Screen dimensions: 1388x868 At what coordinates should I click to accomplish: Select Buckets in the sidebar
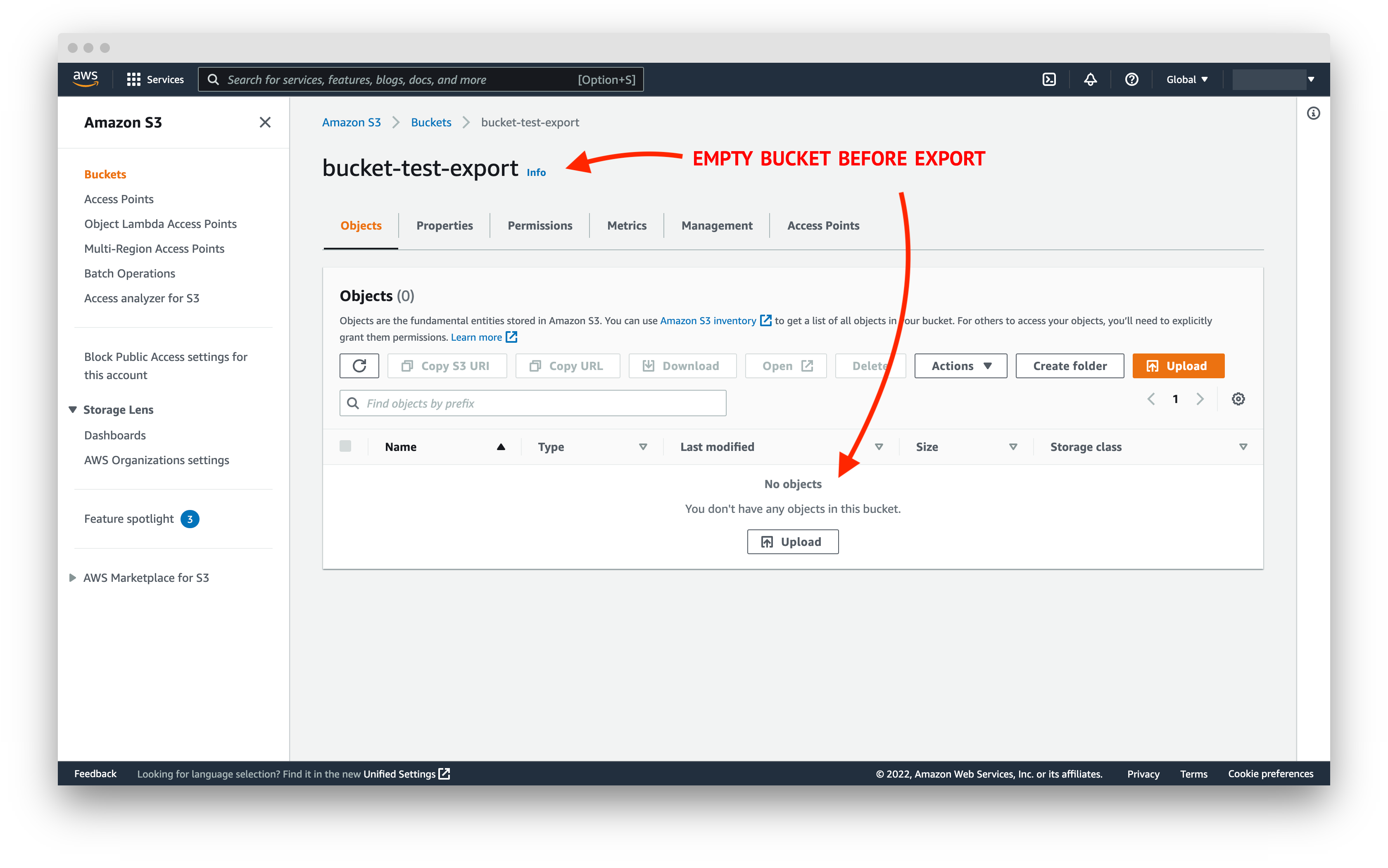(105, 174)
